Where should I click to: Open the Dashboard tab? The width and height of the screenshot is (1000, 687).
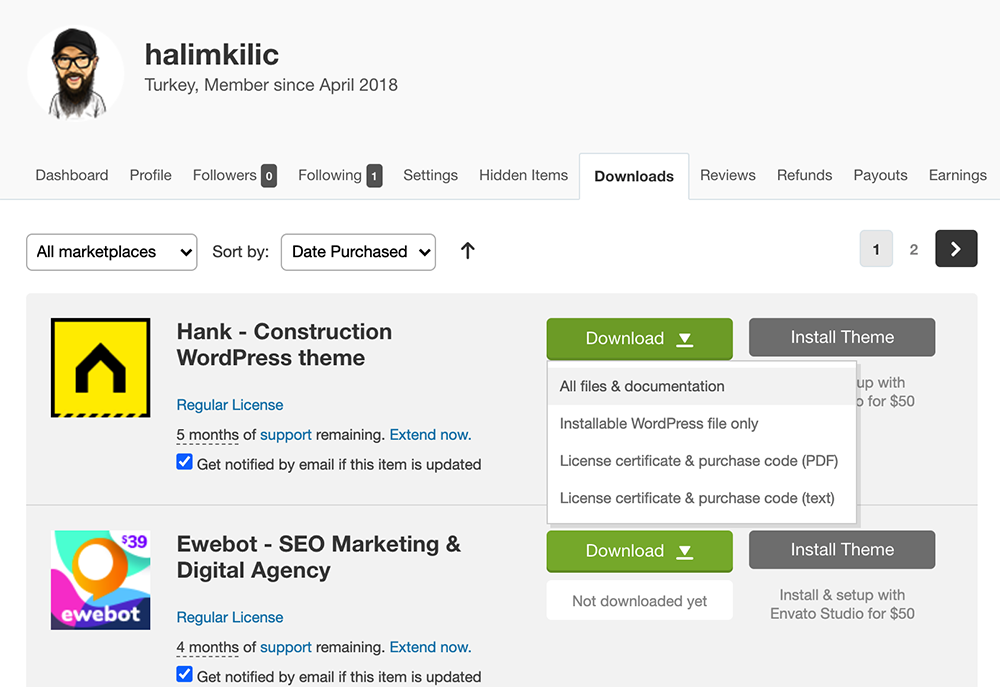(x=72, y=175)
